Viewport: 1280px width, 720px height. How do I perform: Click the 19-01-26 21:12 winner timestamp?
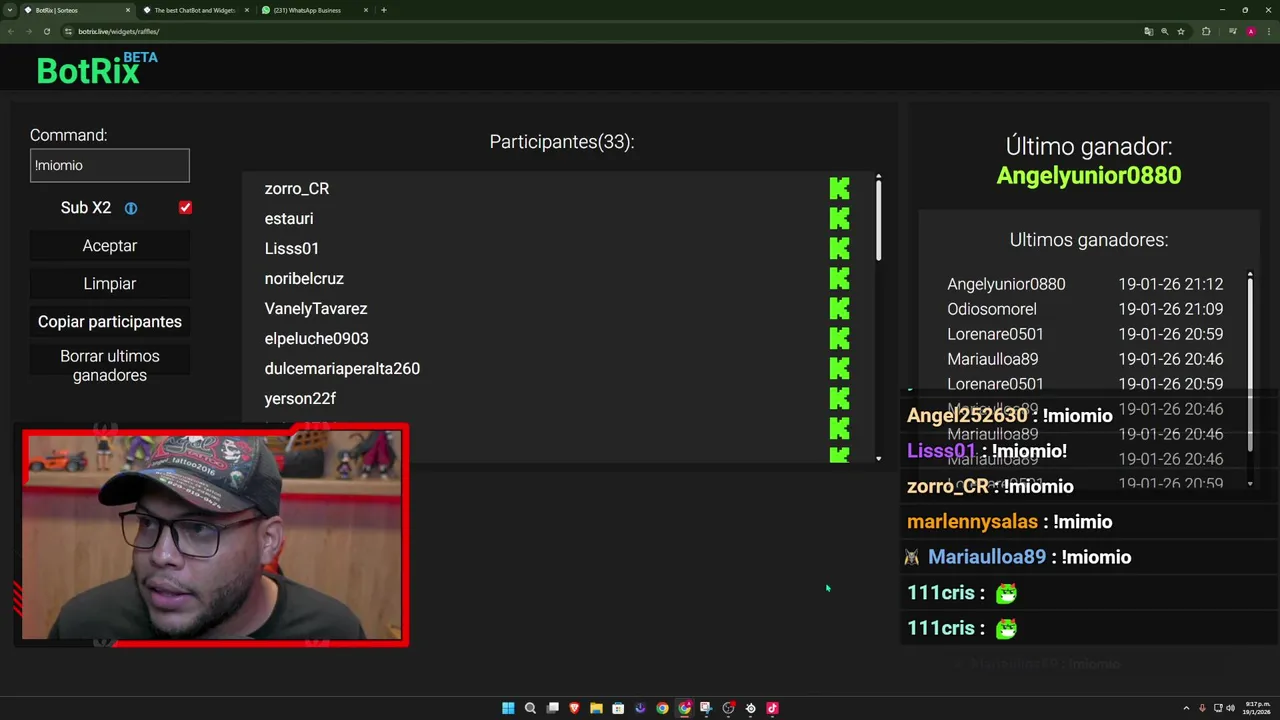point(1170,284)
